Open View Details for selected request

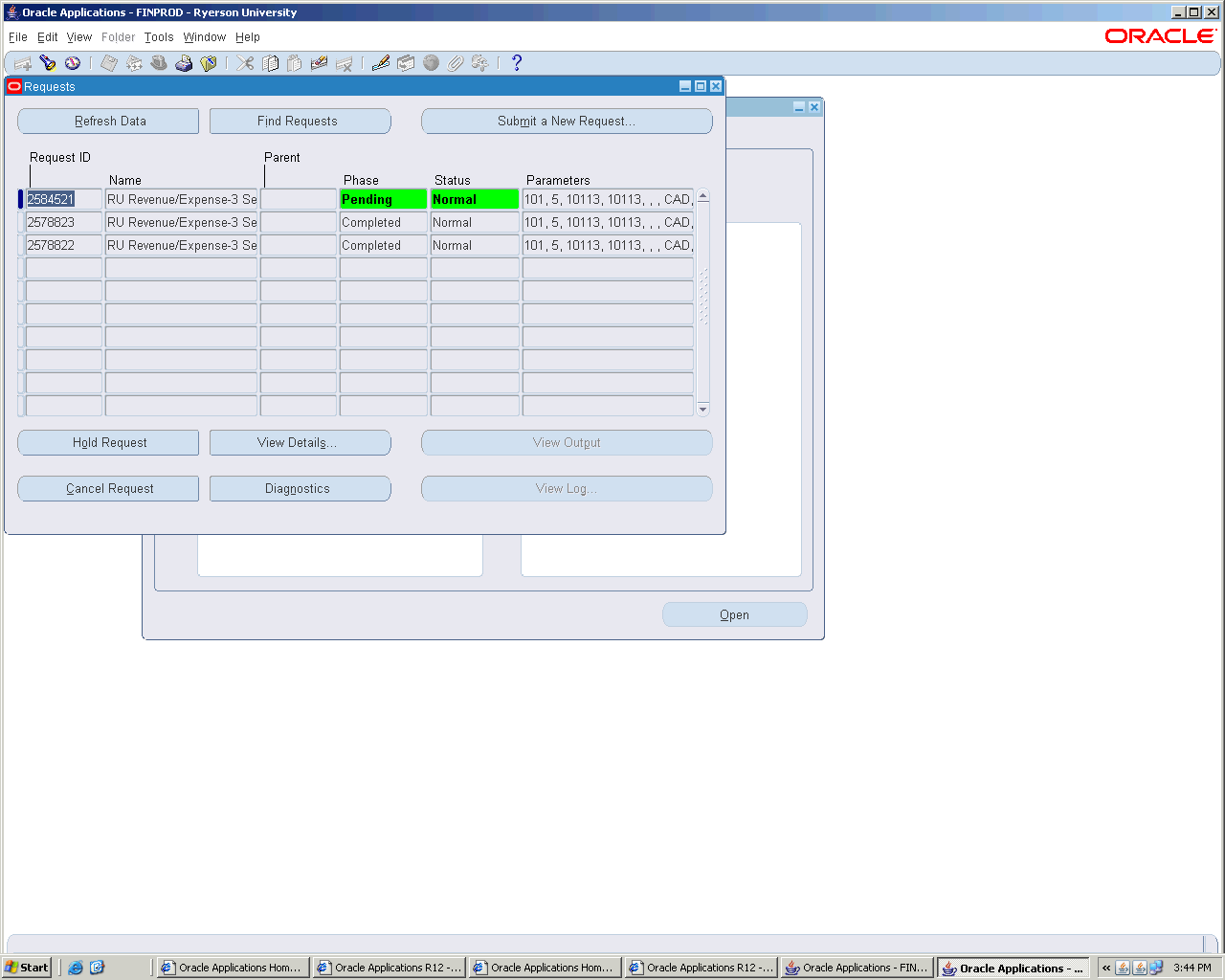pyautogui.click(x=300, y=443)
